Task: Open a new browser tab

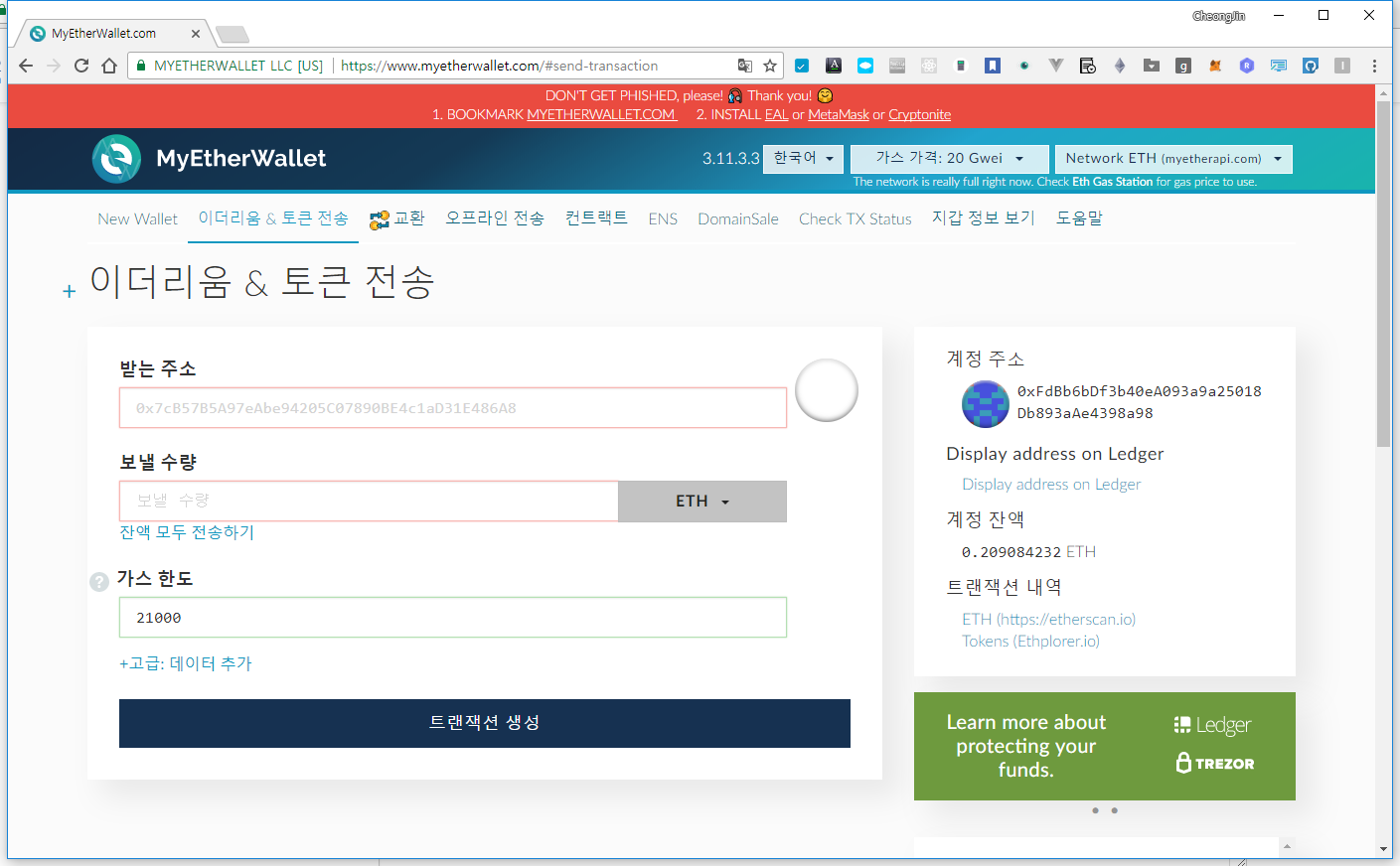Action: 233,35
